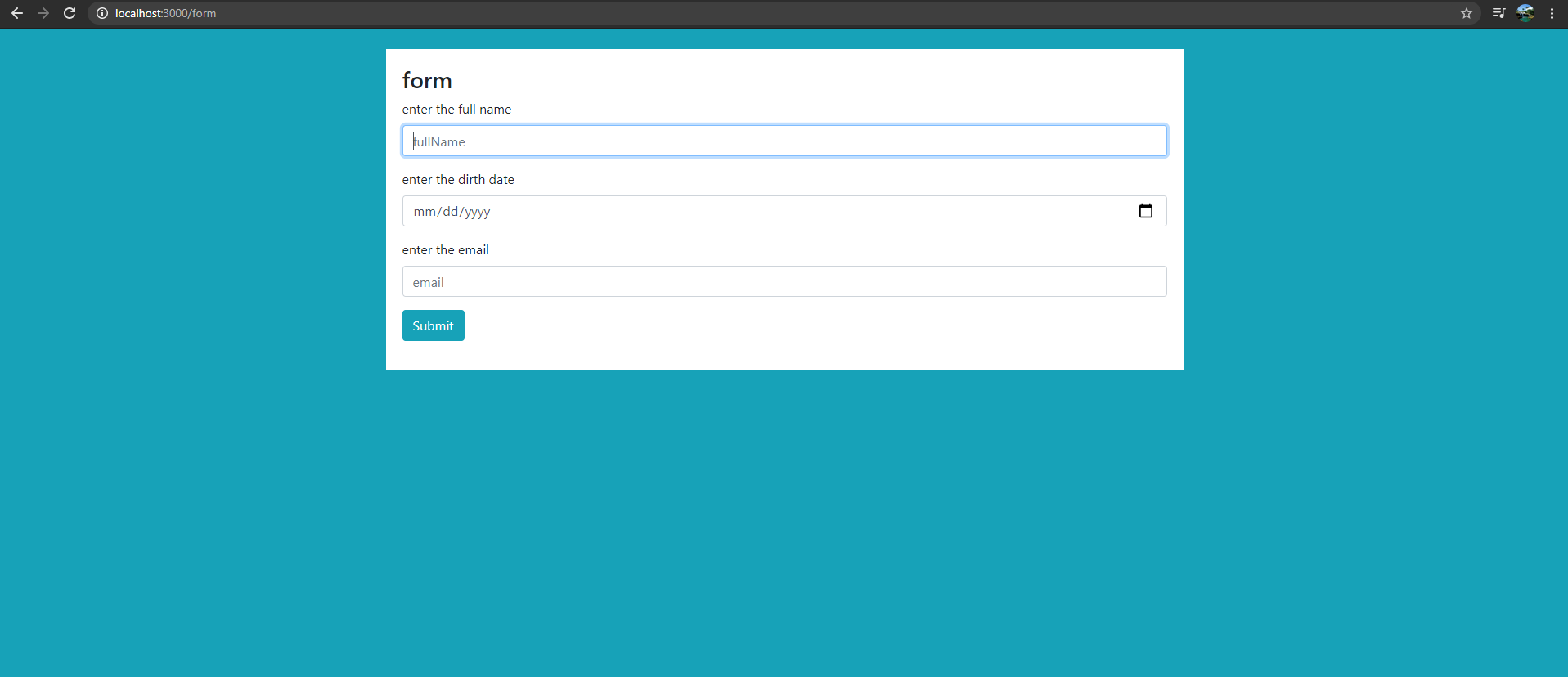Viewport: 1568px width, 677px height.
Task: Click the 'enter the email' label
Action: pos(446,250)
